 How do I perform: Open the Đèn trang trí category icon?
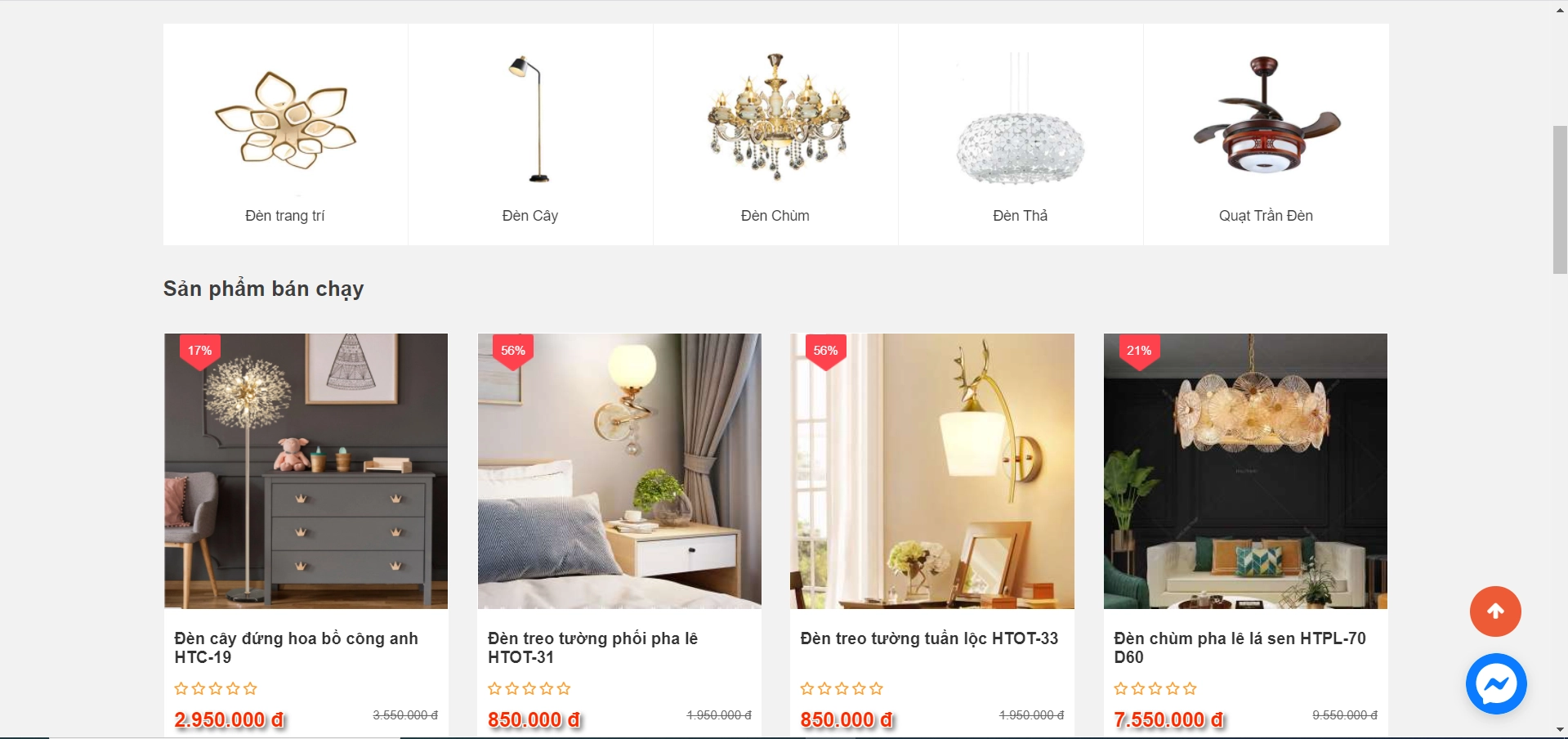click(x=285, y=121)
